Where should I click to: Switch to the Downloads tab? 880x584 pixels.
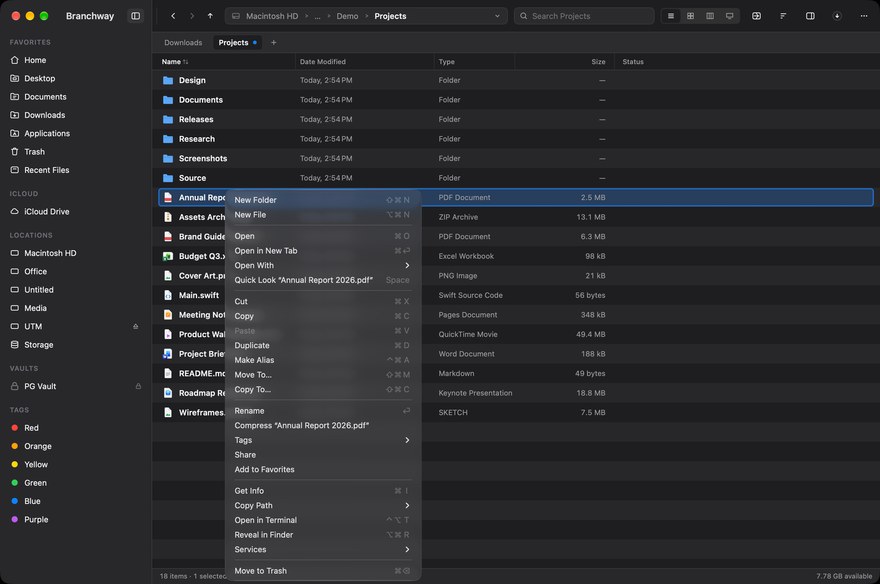[x=183, y=43]
